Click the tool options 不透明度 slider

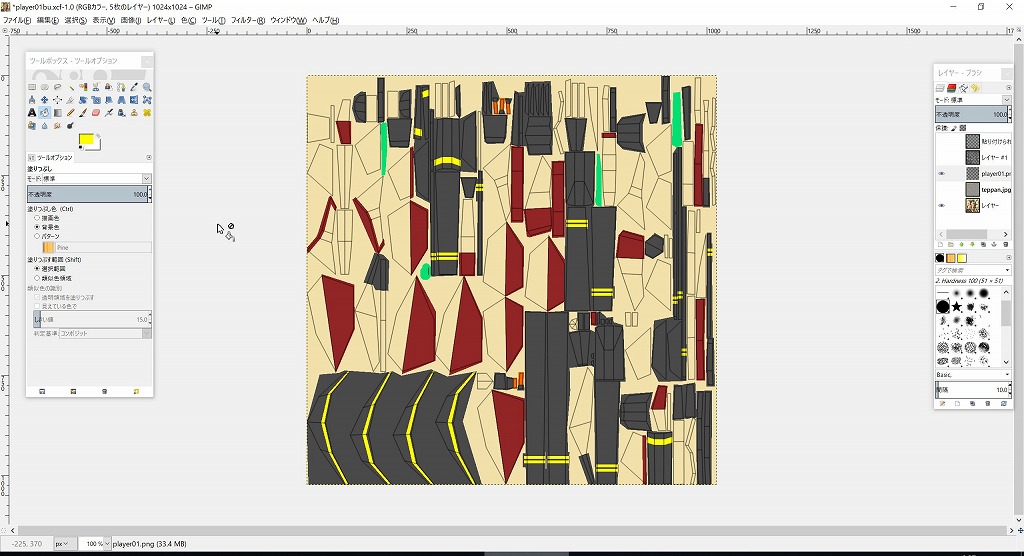pos(88,194)
